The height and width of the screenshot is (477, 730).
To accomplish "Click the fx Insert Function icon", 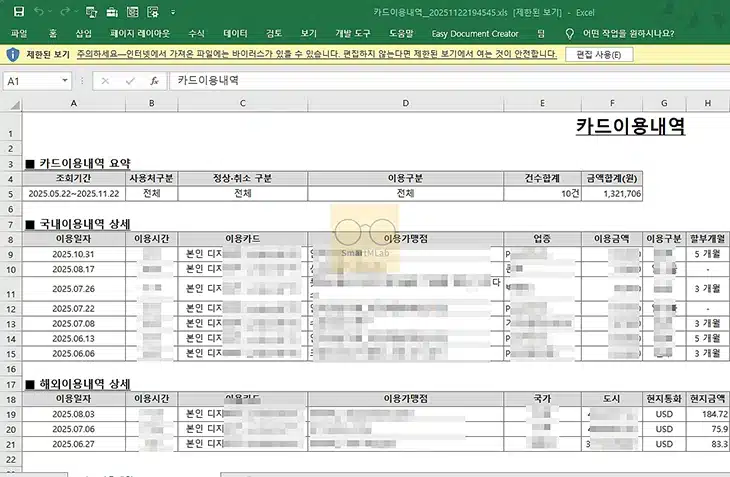I will (x=155, y=81).
